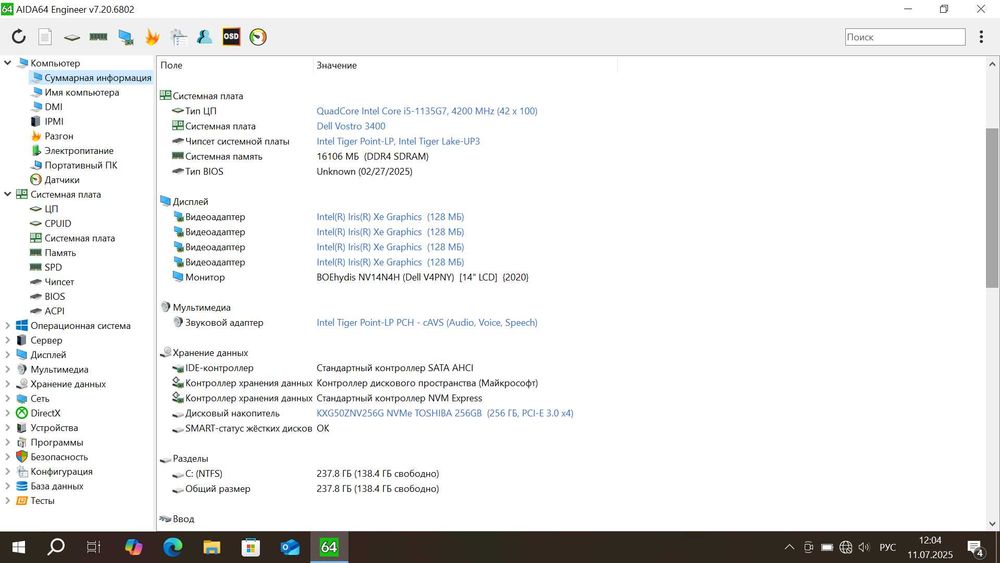Open the OSD panel toolbar icon
The width and height of the screenshot is (1000, 563).
point(231,36)
